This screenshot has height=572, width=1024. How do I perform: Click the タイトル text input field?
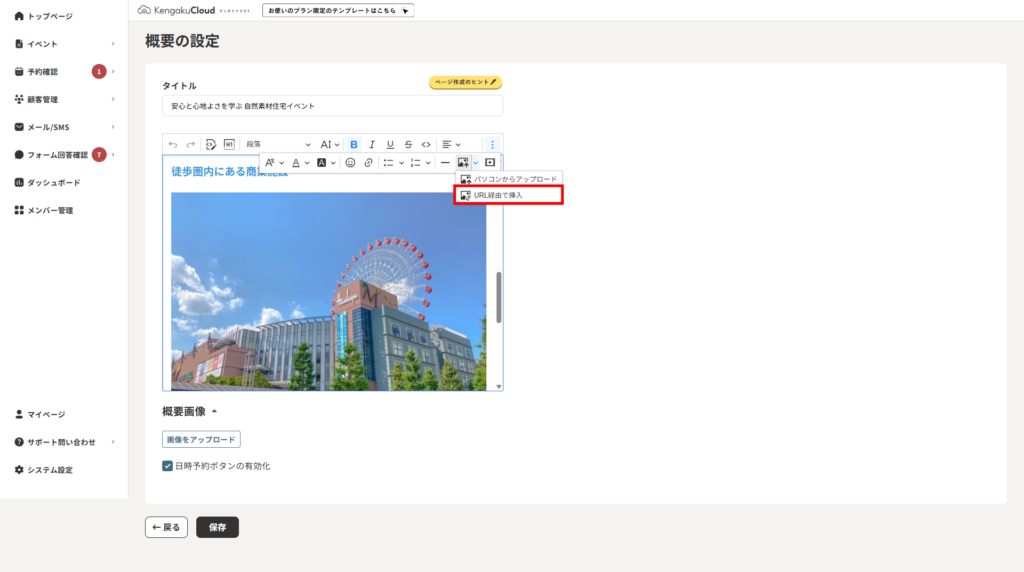[x=332, y=106]
